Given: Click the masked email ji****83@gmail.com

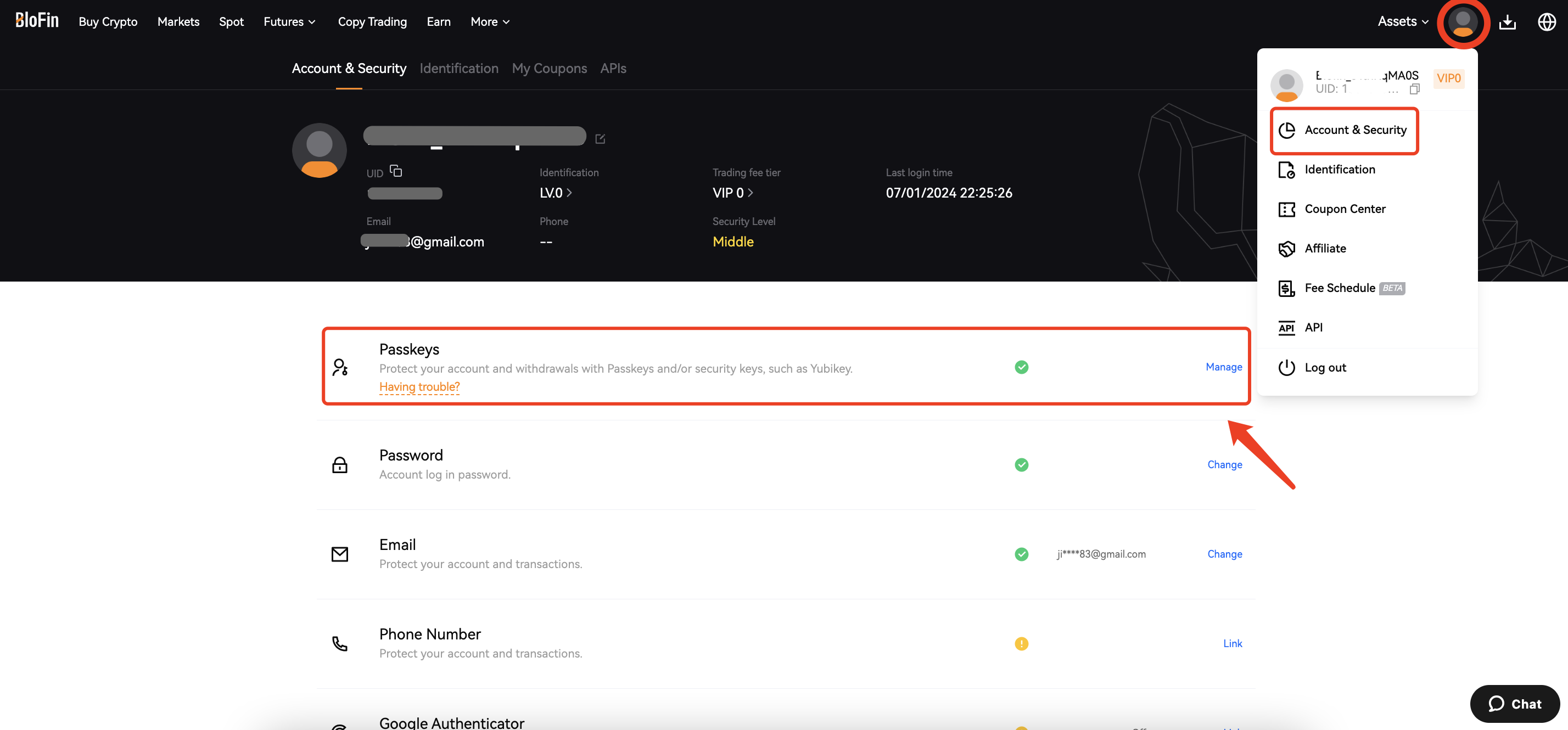Looking at the screenshot, I should click(x=1101, y=554).
